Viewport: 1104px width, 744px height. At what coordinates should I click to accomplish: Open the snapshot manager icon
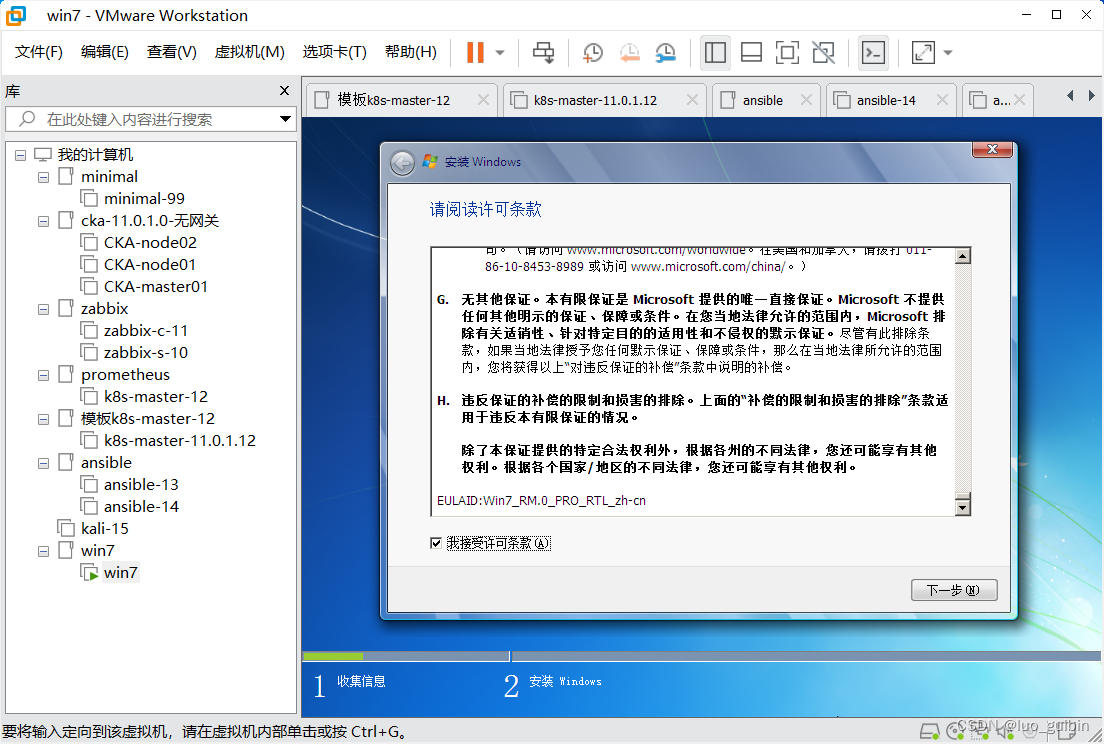click(x=665, y=53)
